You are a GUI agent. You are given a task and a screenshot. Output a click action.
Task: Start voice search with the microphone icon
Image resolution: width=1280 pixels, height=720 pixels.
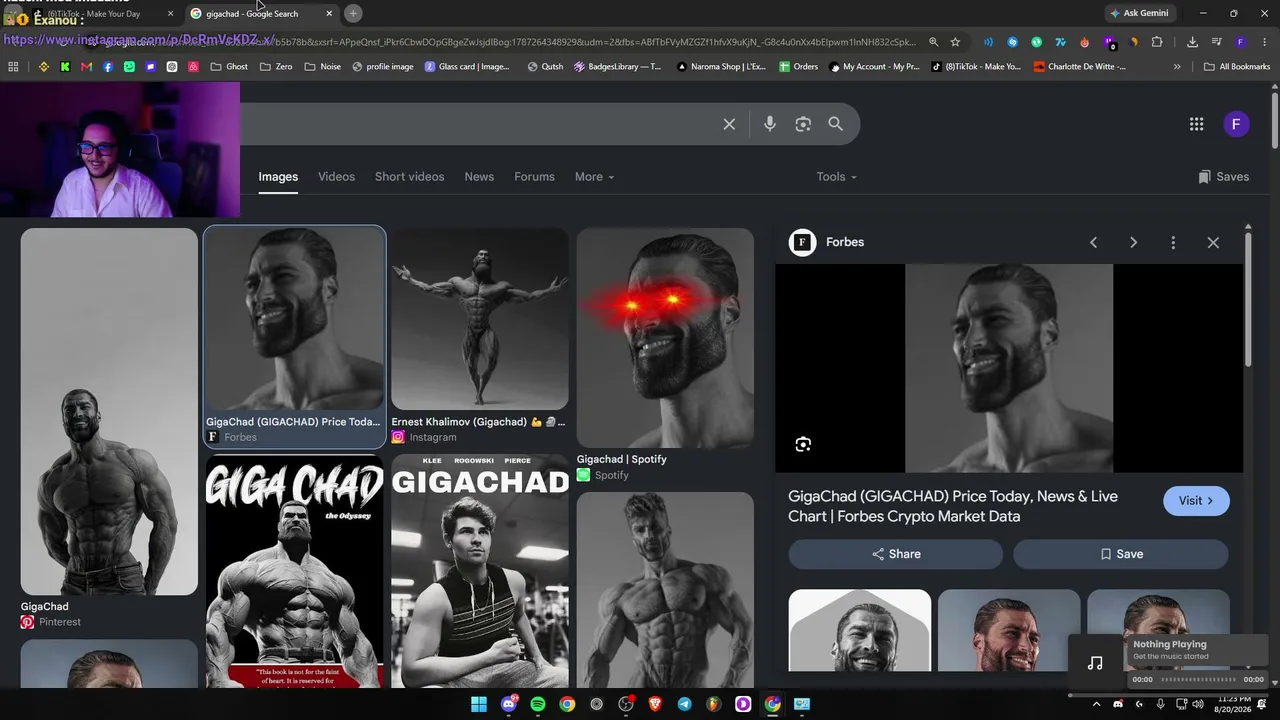click(x=770, y=124)
